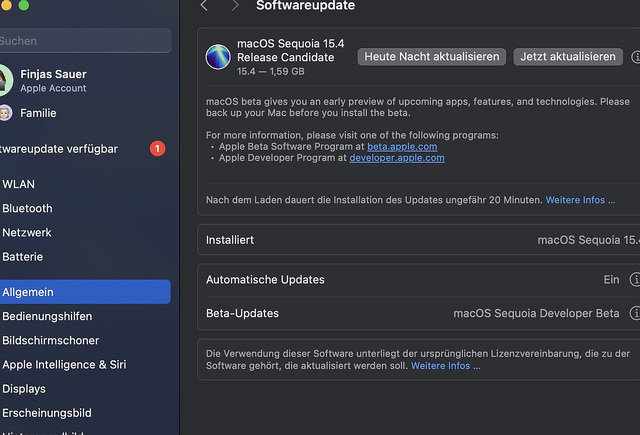The height and width of the screenshot is (435, 640).
Task: Select Allgemein in sidebar
Action: click(85, 292)
